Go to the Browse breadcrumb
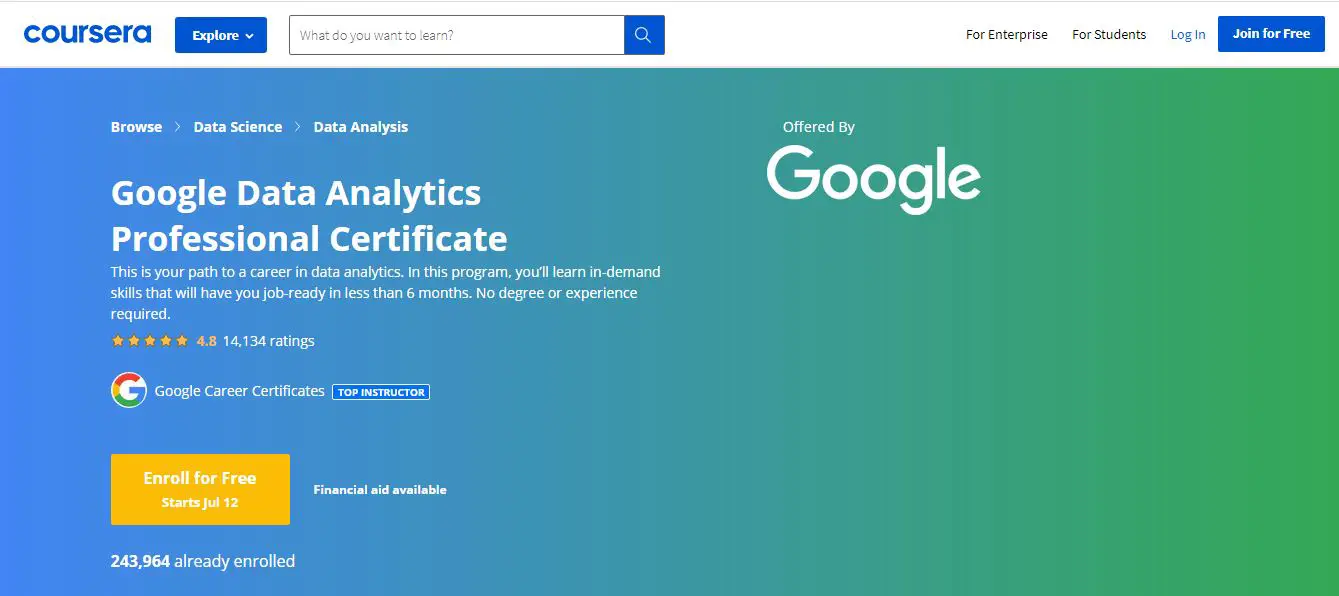Viewport: 1339px width, 596px height. pos(136,127)
